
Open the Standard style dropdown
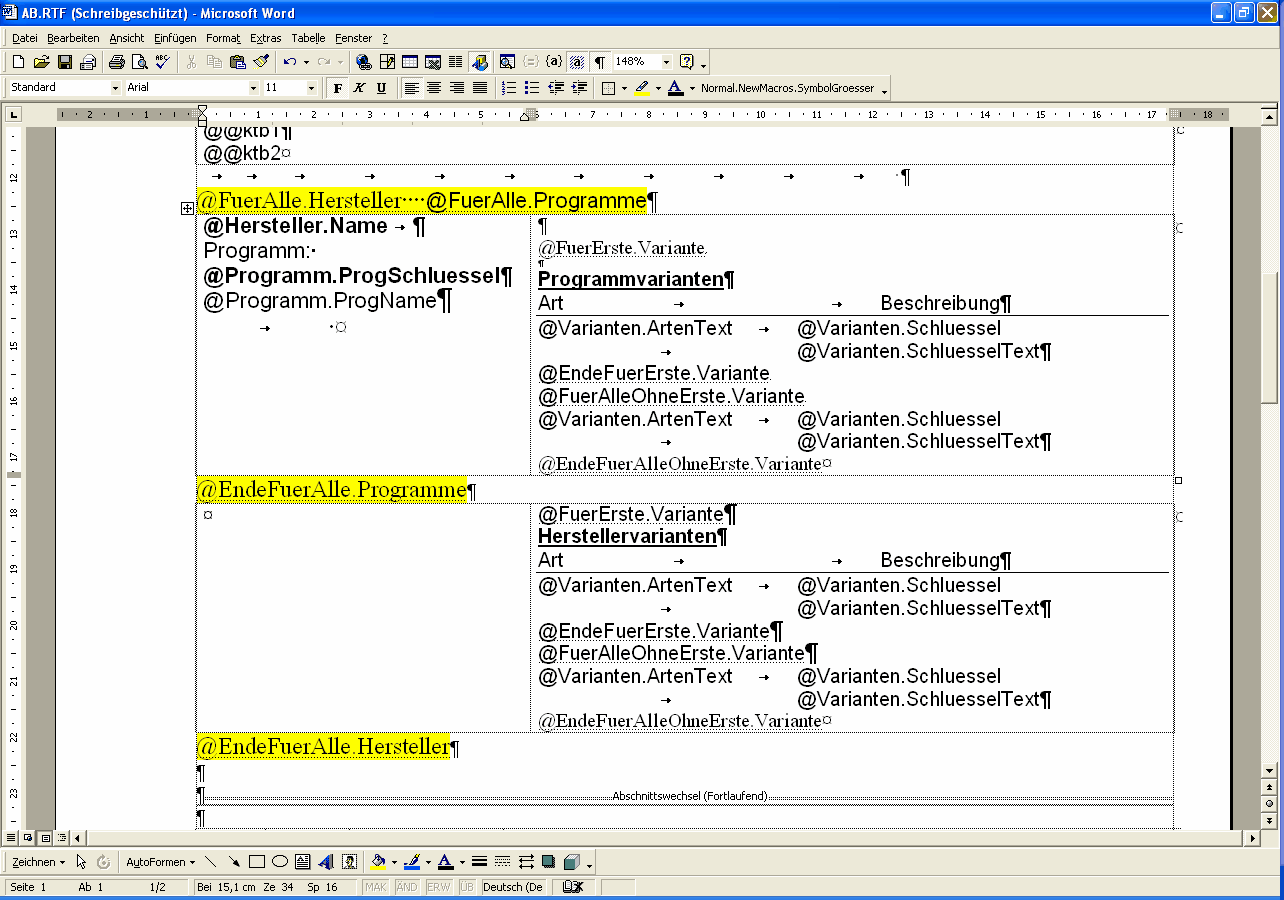(115, 88)
